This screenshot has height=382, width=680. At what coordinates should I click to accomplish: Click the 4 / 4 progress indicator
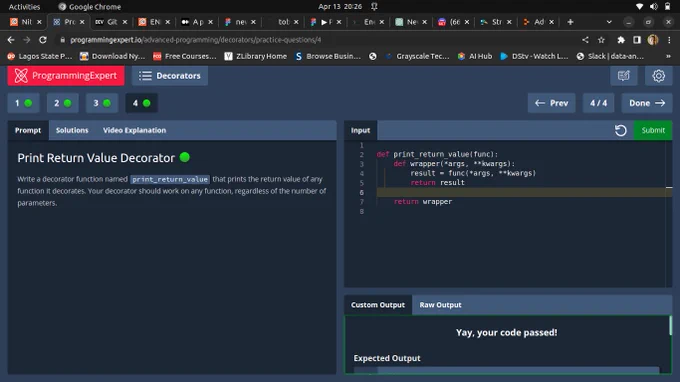(598, 103)
